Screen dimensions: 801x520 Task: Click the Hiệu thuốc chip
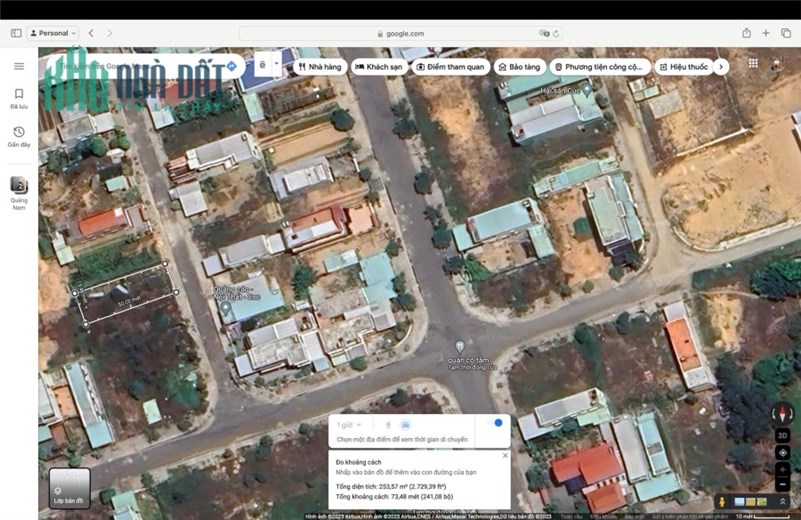pos(684,67)
